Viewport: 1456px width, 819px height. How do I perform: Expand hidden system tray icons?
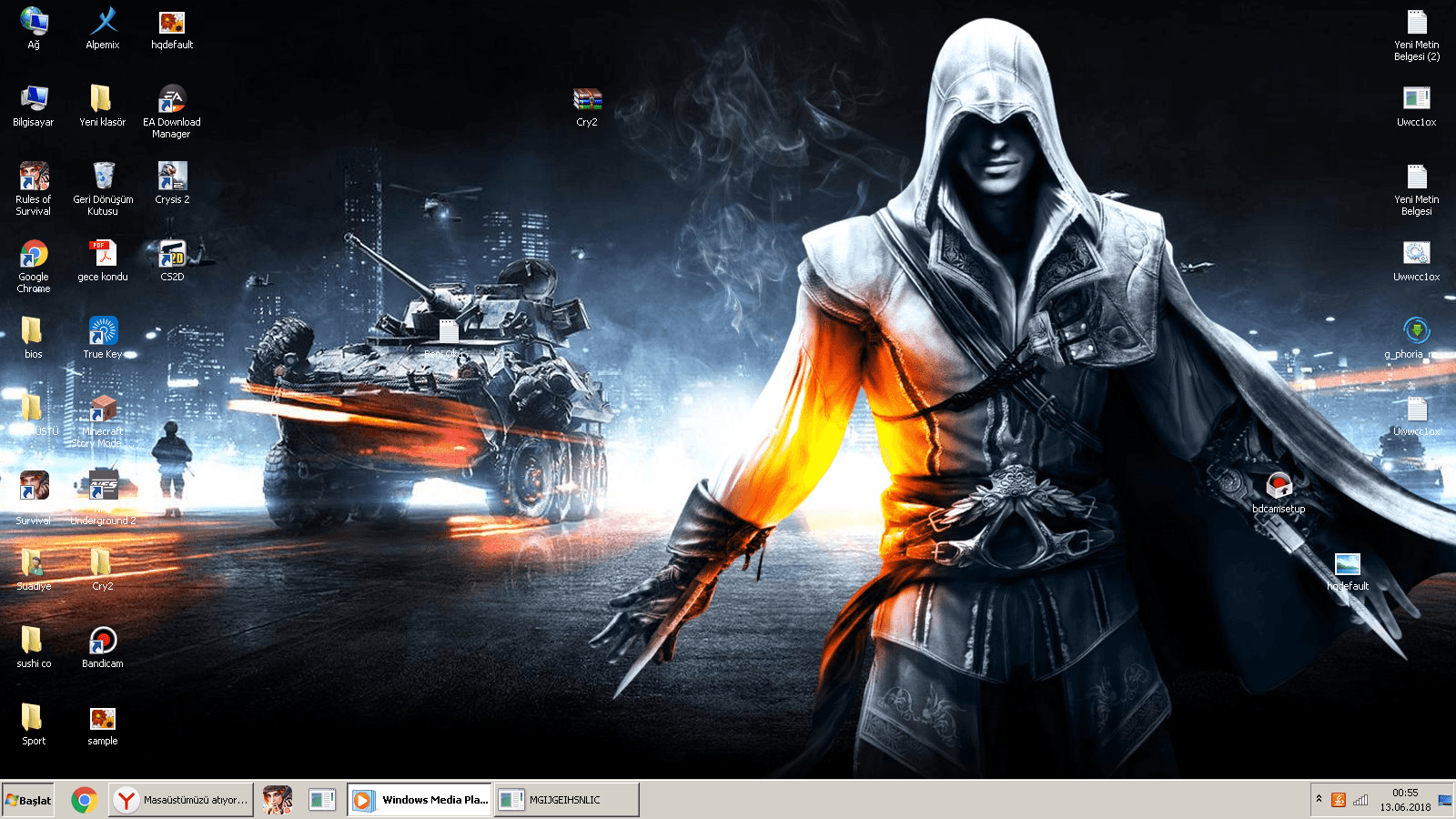coord(1319,799)
